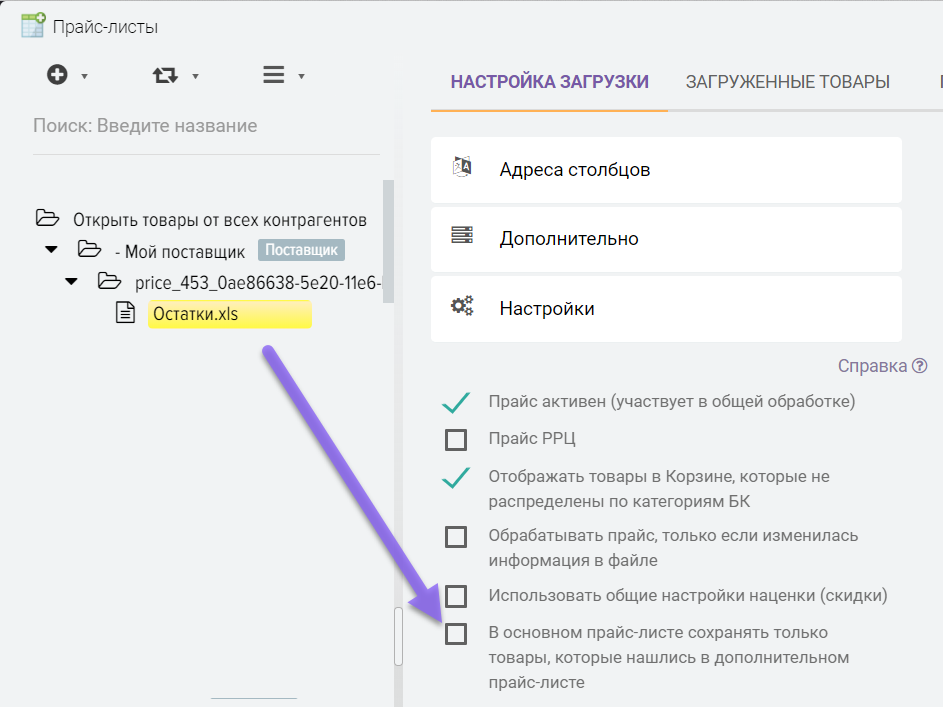Collapse the Мой поставщик tree node
The image size is (943, 707).
[x=50, y=250]
